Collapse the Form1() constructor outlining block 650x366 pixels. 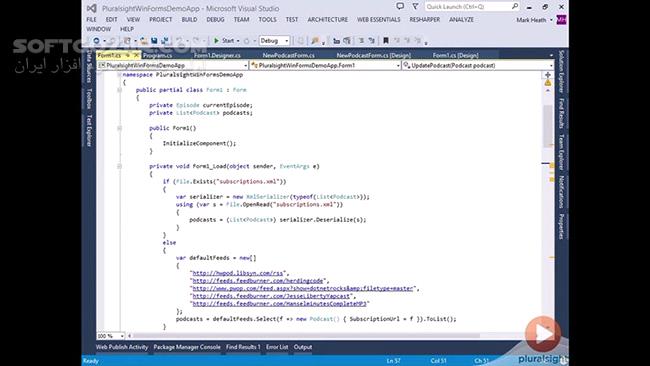point(119,128)
